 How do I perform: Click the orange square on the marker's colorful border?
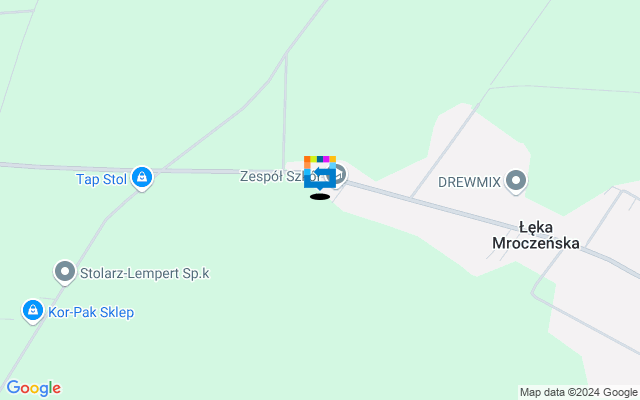click(x=307, y=159)
